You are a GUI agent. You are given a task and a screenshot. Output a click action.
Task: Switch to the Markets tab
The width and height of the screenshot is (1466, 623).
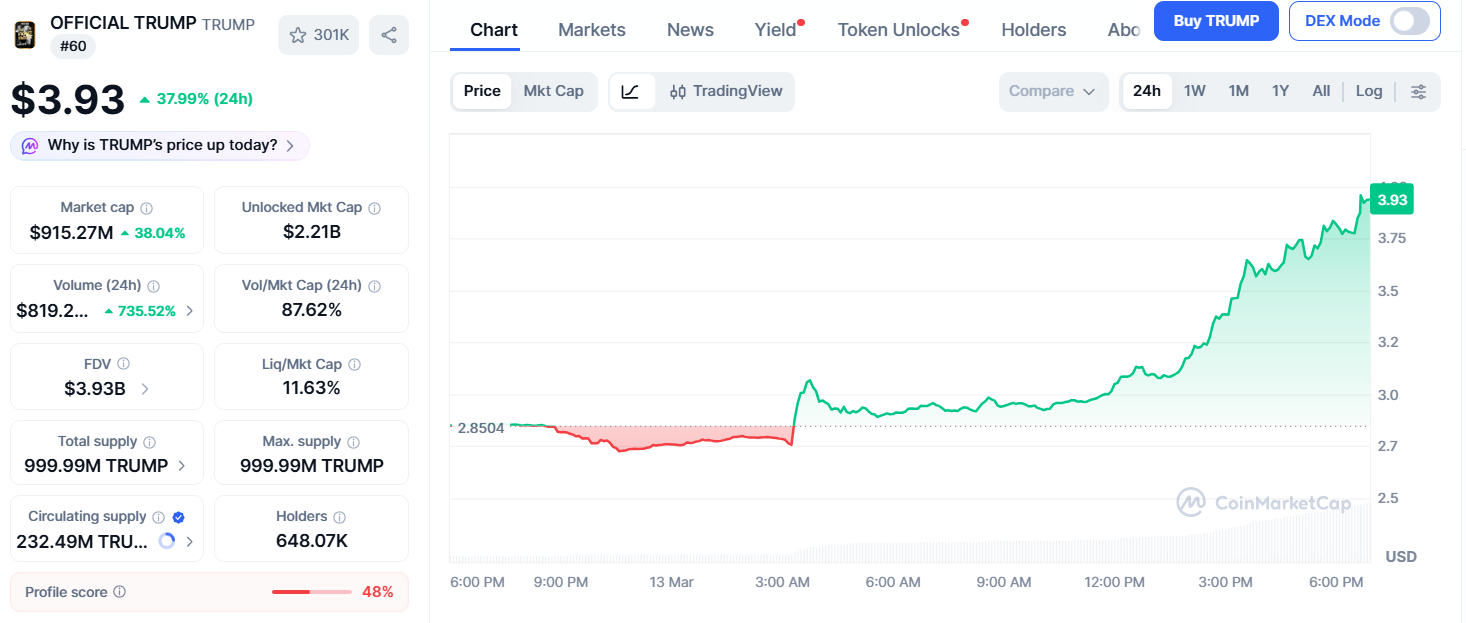[x=592, y=30]
